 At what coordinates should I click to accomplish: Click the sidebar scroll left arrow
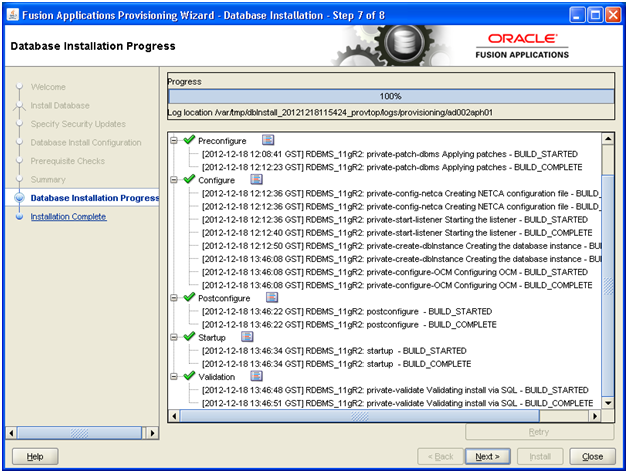coord(11,433)
